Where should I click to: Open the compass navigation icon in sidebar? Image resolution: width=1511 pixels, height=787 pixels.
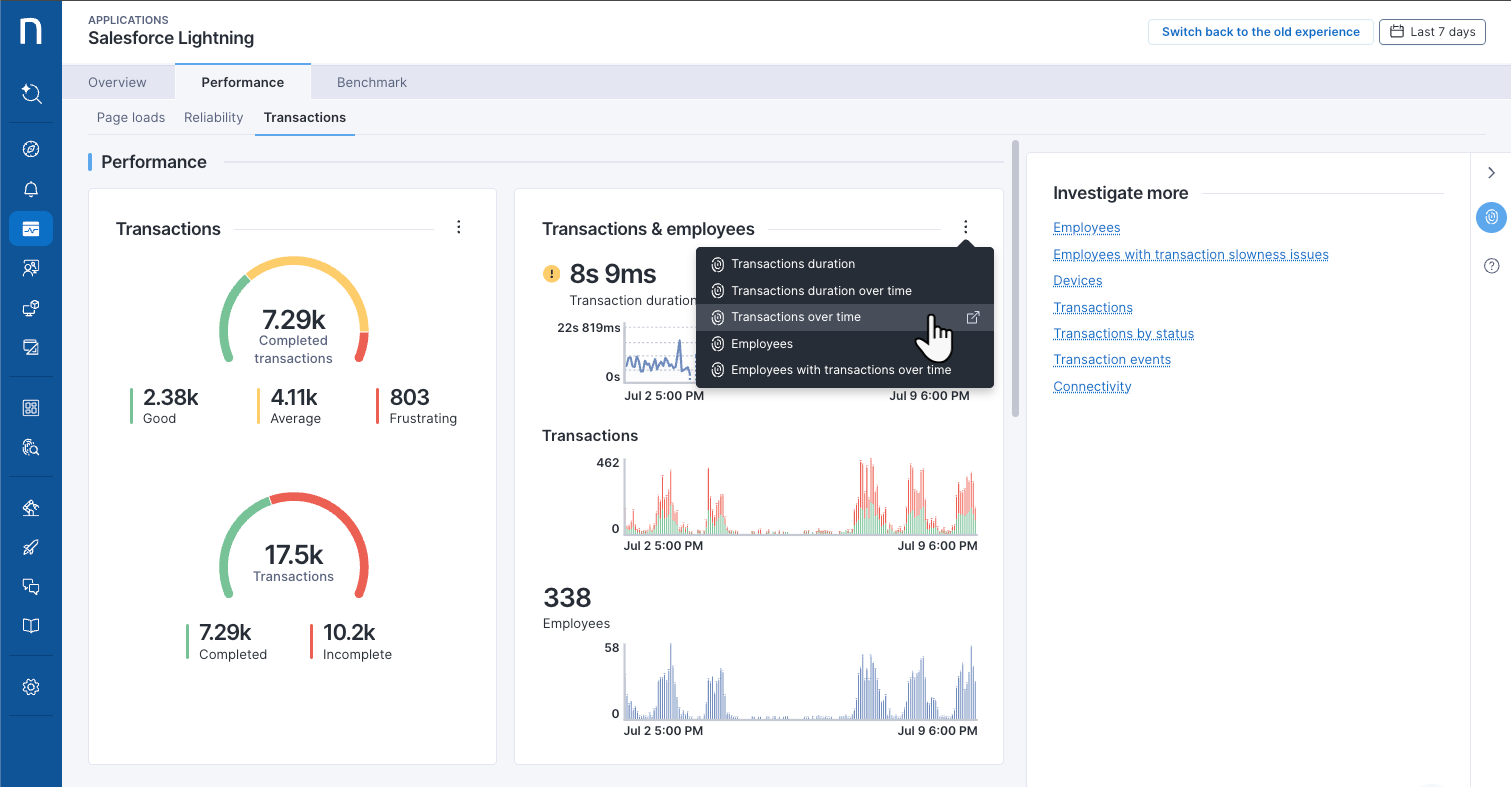[31, 149]
